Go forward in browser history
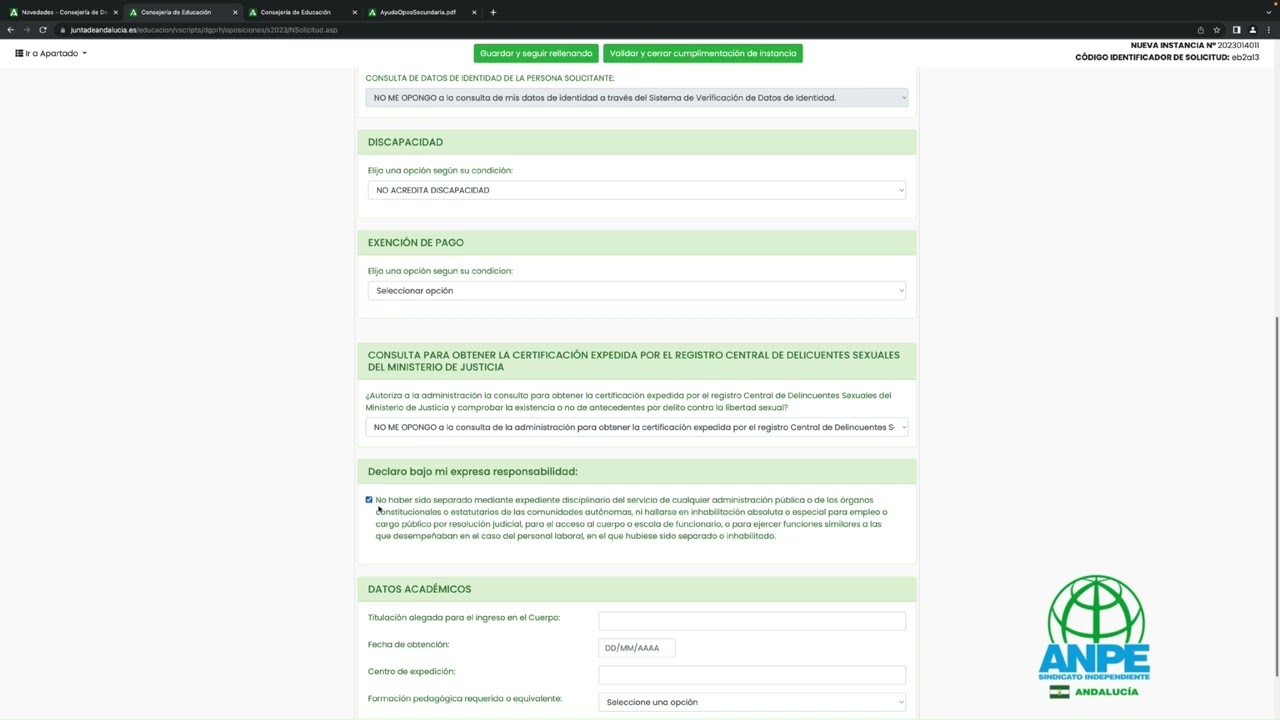Image resolution: width=1280 pixels, height=720 pixels. [x=26, y=30]
